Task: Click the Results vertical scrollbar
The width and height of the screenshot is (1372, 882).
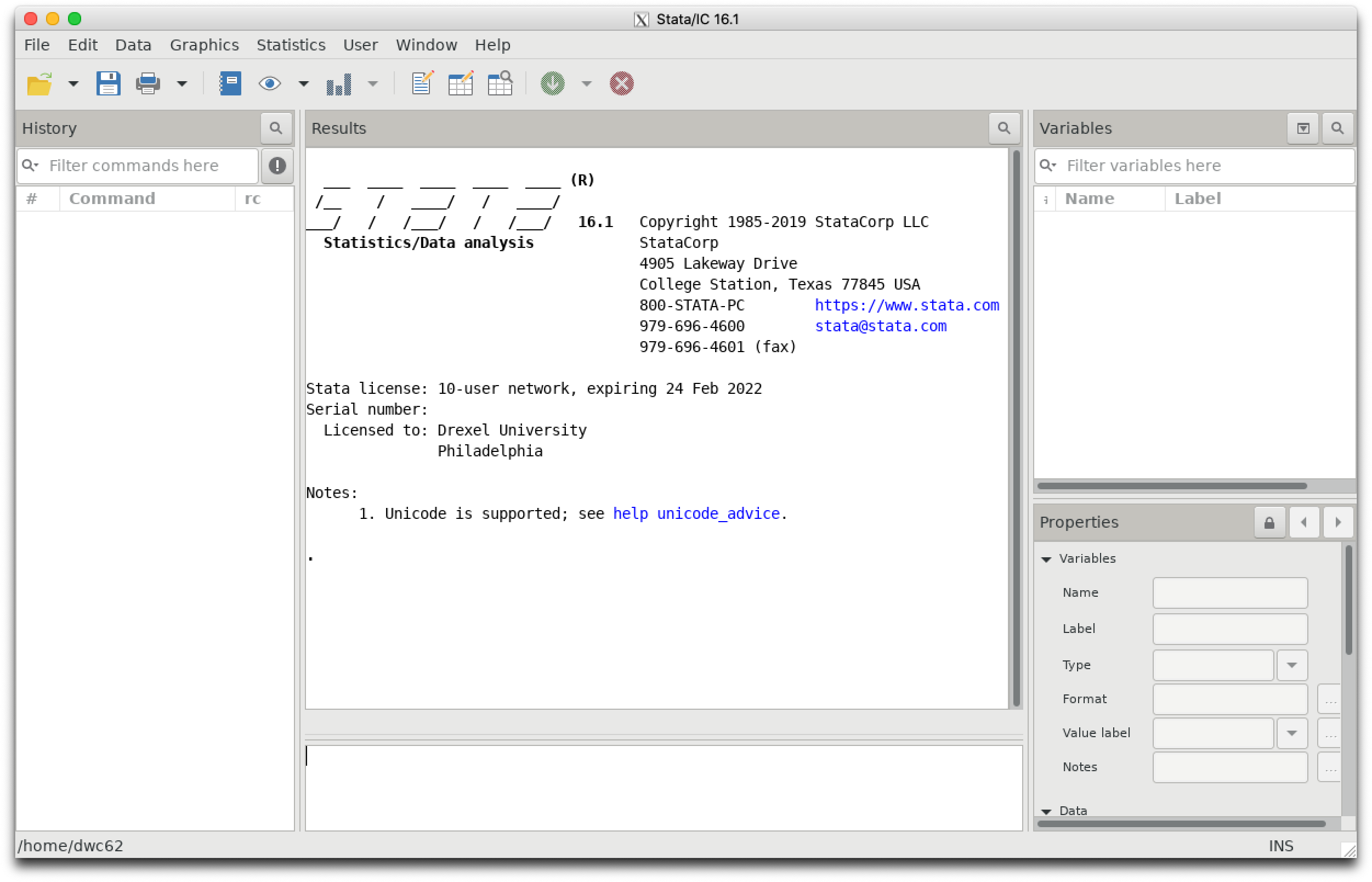Action: 1016,428
